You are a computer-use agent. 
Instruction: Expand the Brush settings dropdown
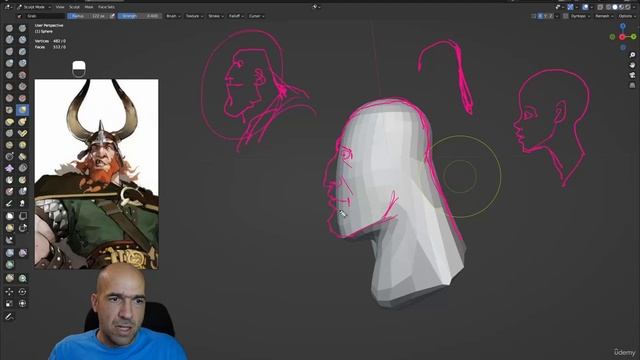[x=173, y=16]
